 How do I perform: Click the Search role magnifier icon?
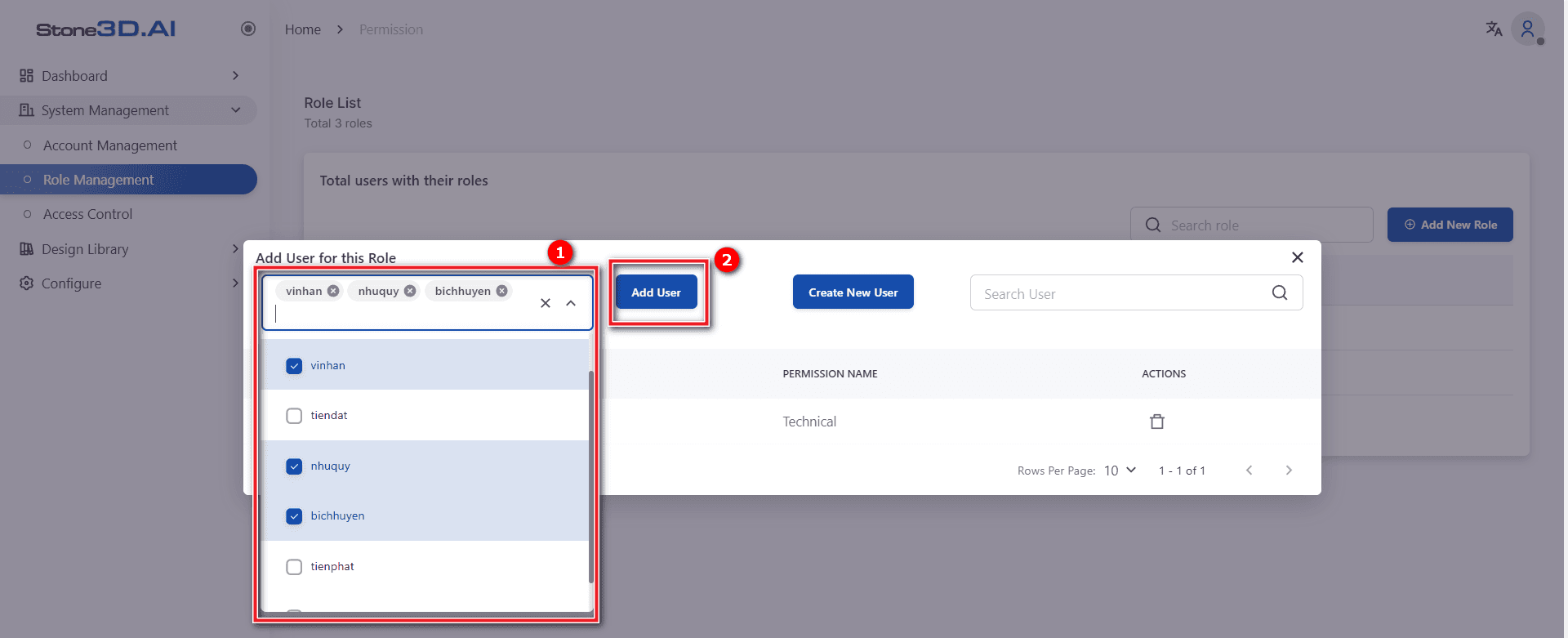pos(1153,225)
